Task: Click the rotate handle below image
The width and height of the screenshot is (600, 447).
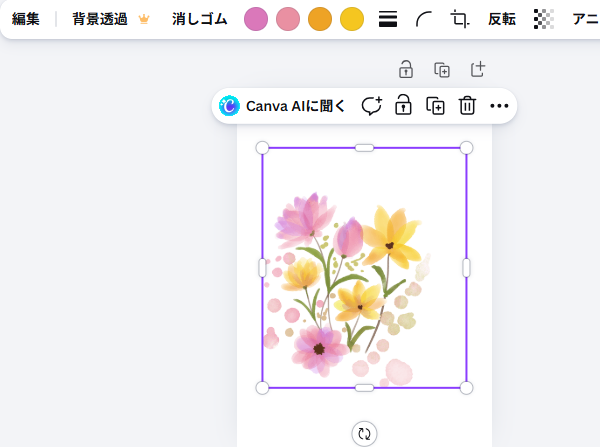Action: [364, 434]
